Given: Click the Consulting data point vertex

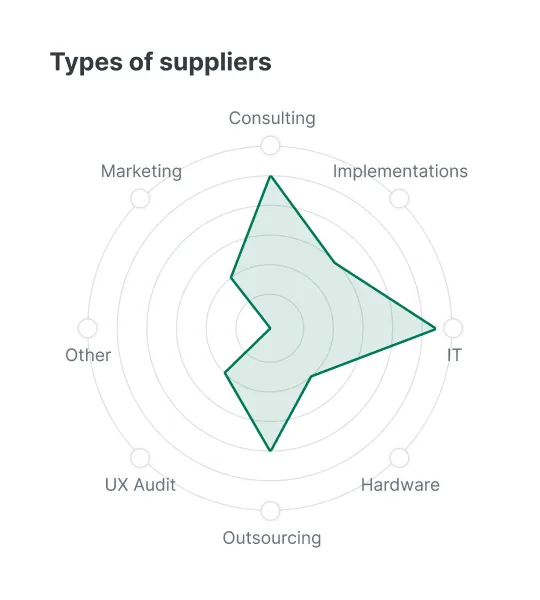Looking at the screenshot, I should point(271,176).
